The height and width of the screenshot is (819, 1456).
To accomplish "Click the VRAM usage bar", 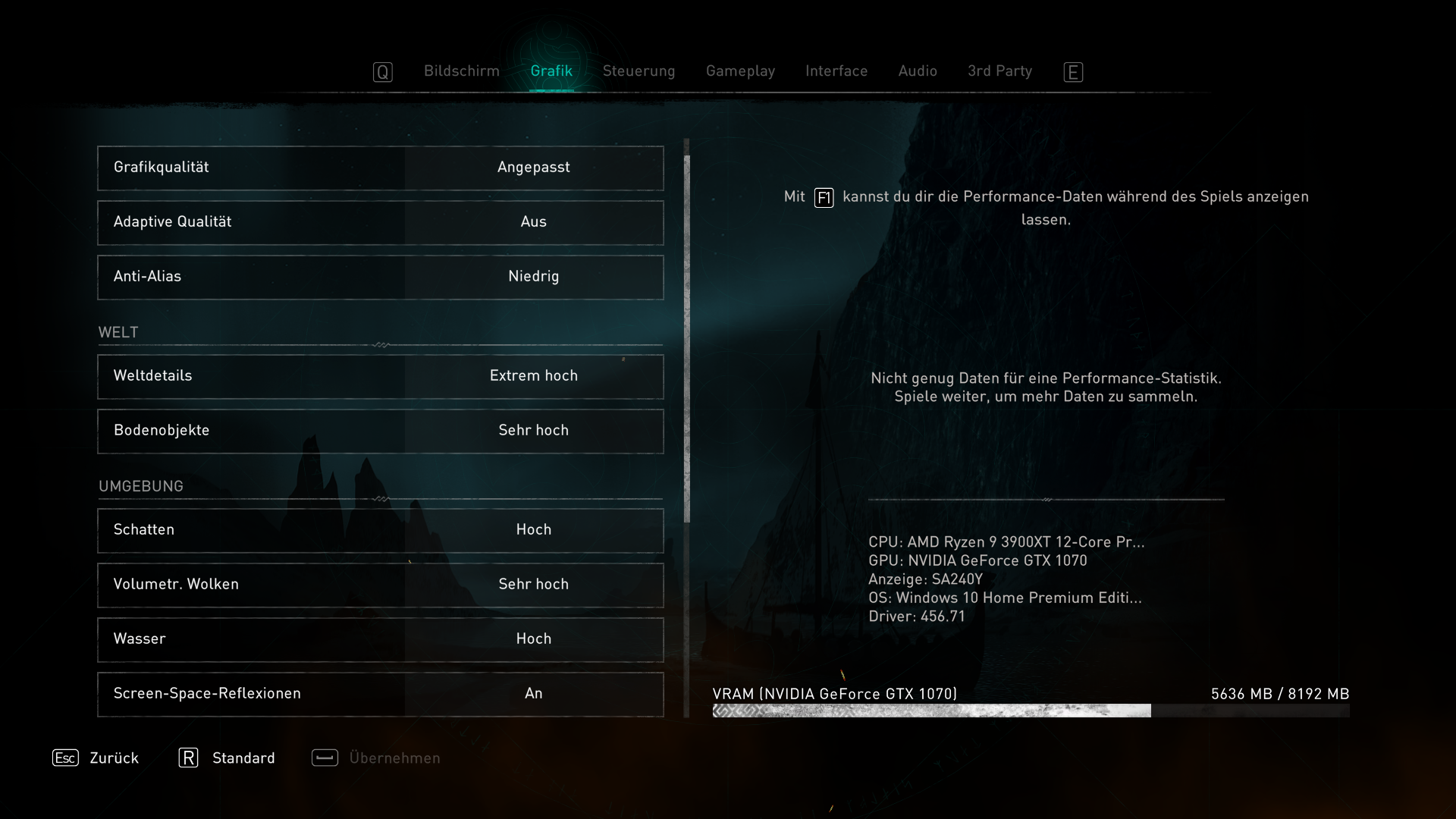I will coord(1030,711).
